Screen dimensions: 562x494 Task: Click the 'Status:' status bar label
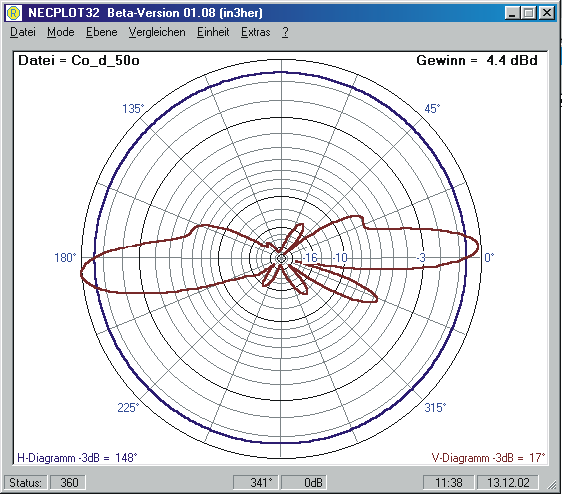click(x=25, y=483)
